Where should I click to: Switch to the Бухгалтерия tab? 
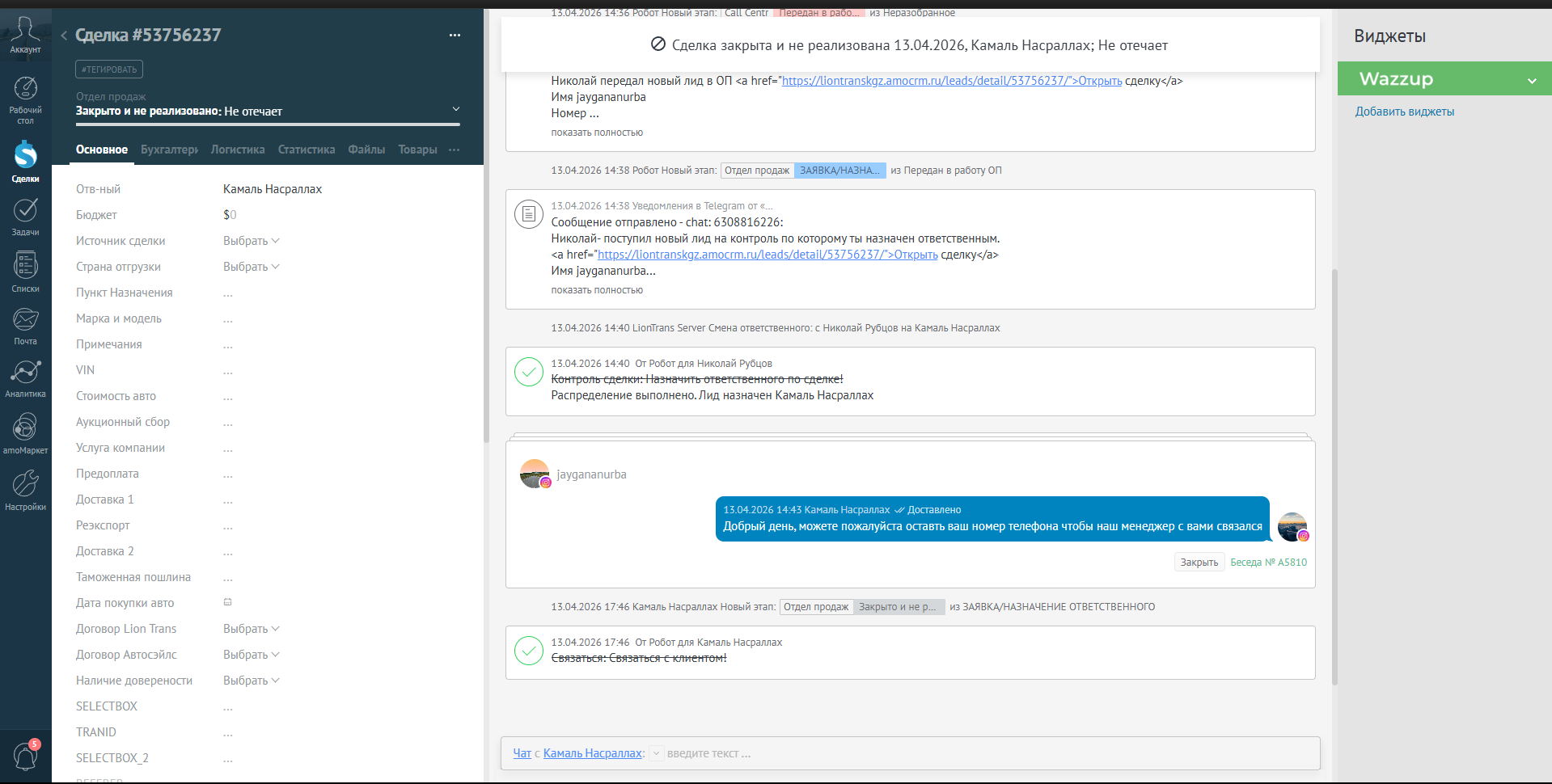(x=169, y=150)
